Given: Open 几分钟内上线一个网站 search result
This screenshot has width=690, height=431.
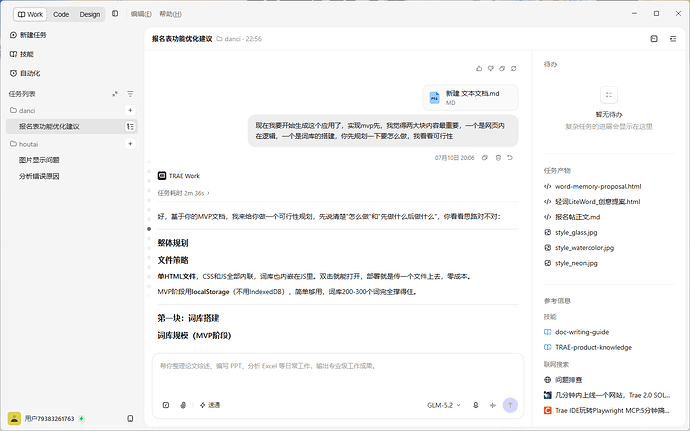Looking at the screenshot, I should click(x=607, y=395).
